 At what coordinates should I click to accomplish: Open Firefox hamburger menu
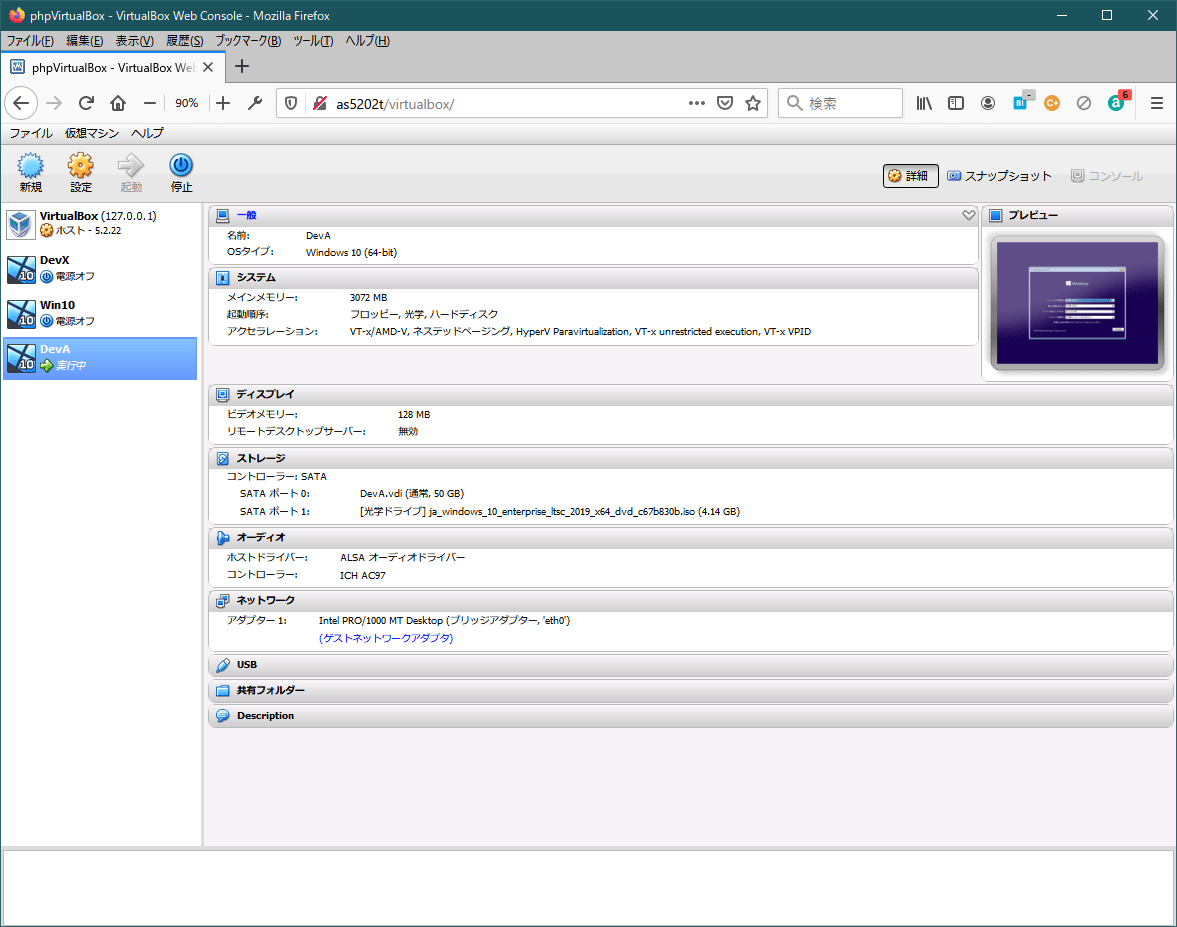1157,104
